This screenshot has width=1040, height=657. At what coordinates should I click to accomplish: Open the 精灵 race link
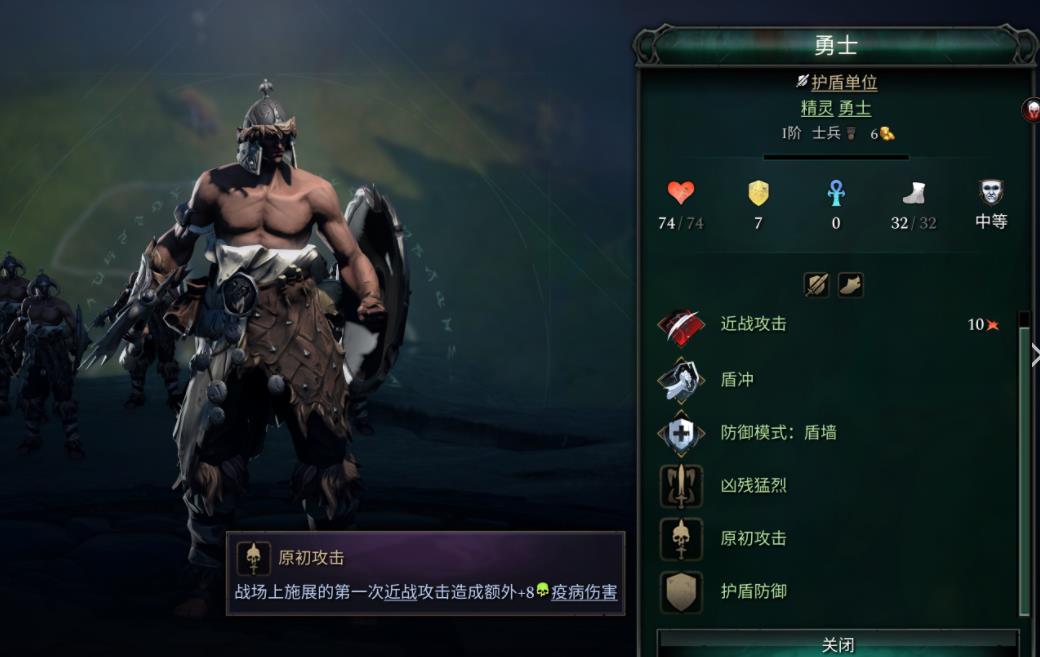pyautogui.click(x=817, y=108)
